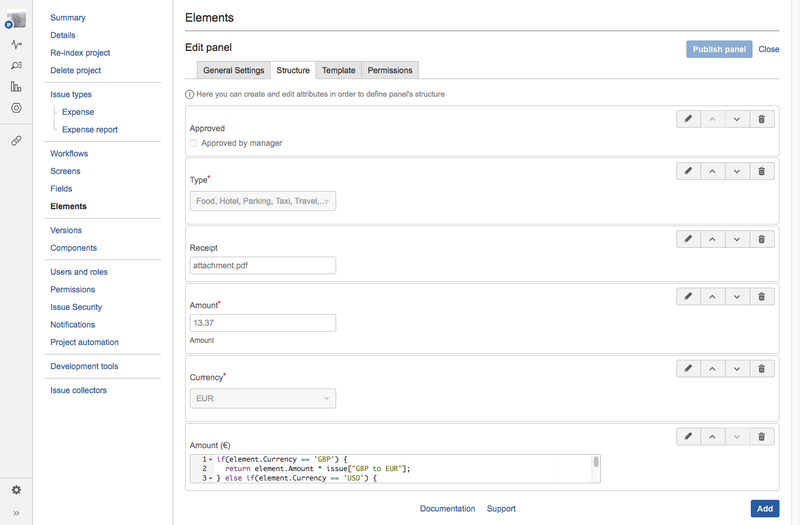
Task: Open the Permissions tab
Action: tap(389, 70)
